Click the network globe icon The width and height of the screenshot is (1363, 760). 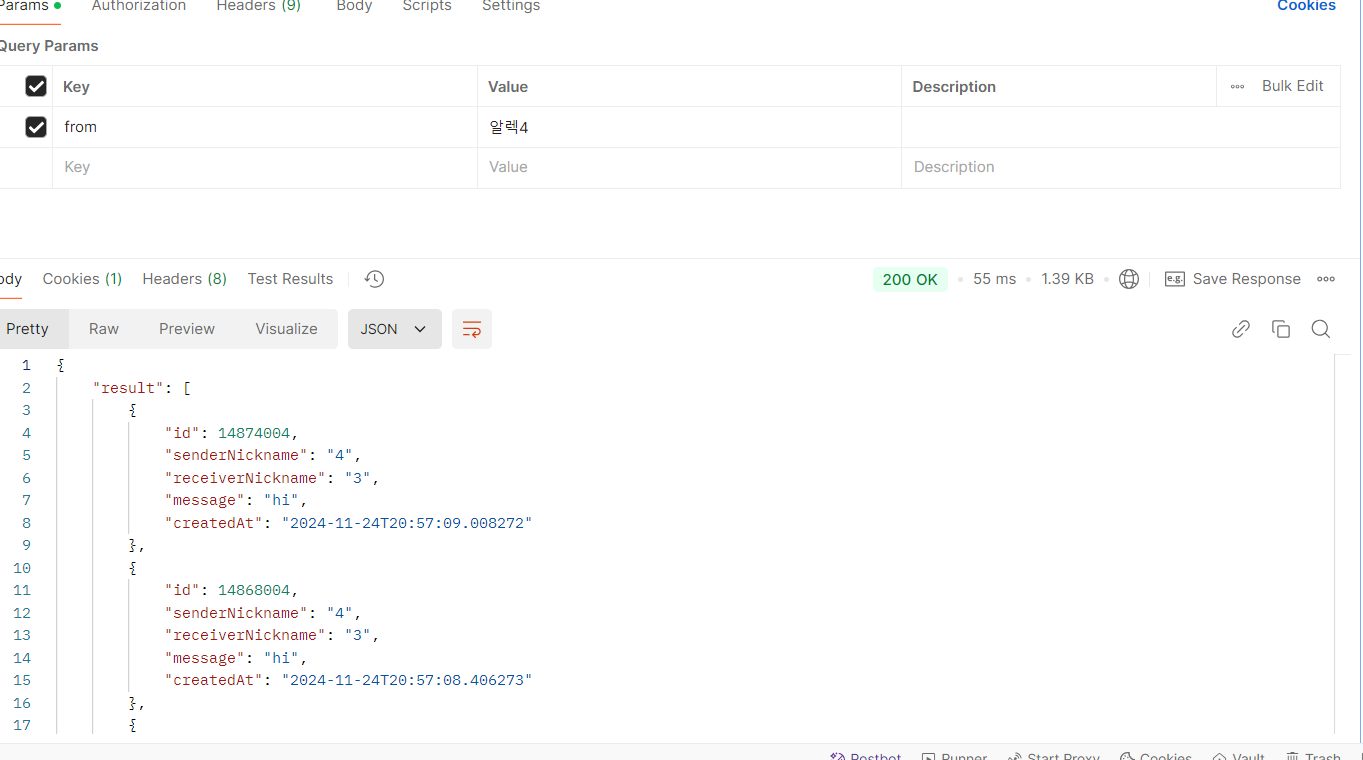tap(1129, 279)
